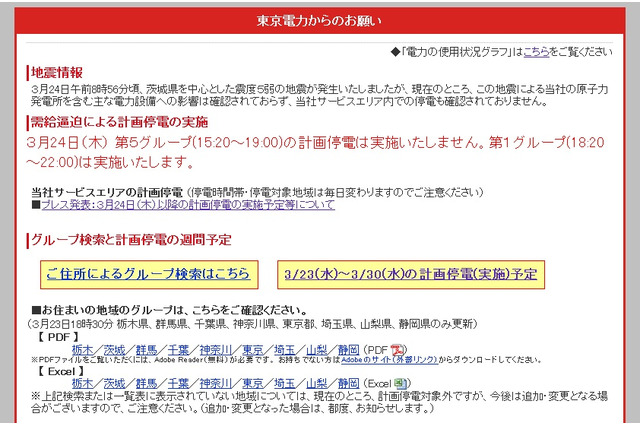The width and height of the screenshot is (640, 426).
Task: Click the red PDF file icon
Action: (x=397, y=350)
